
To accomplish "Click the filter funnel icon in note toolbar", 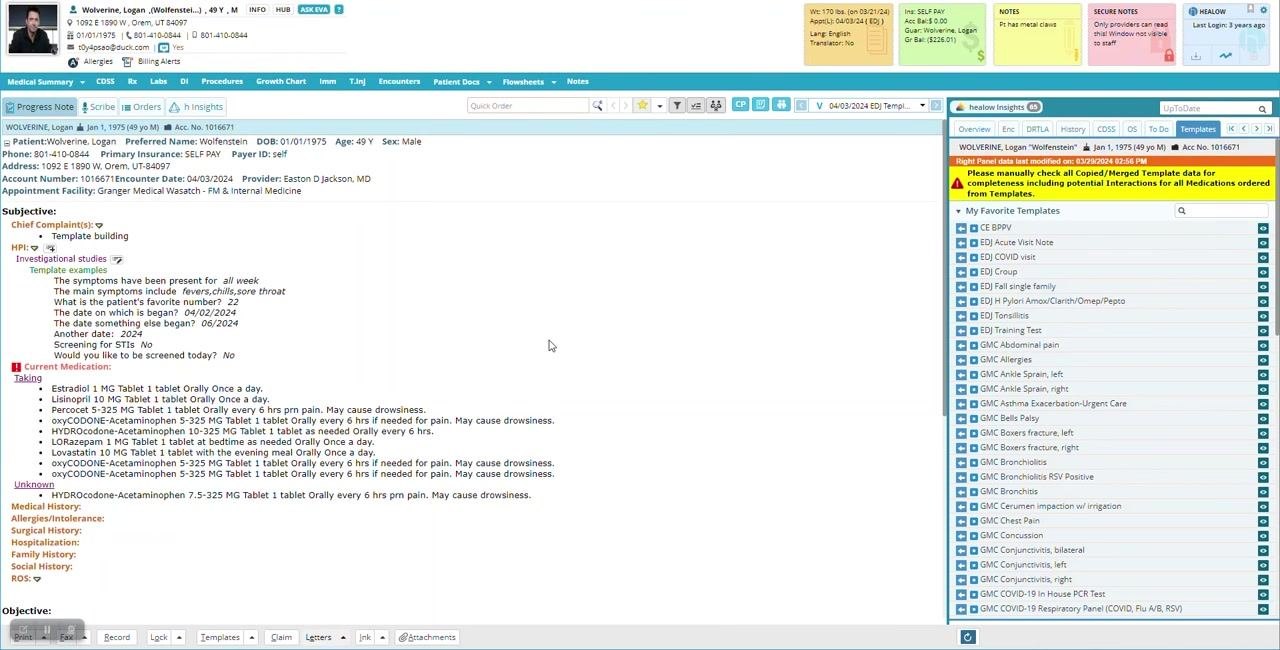I will click(677, 106).
